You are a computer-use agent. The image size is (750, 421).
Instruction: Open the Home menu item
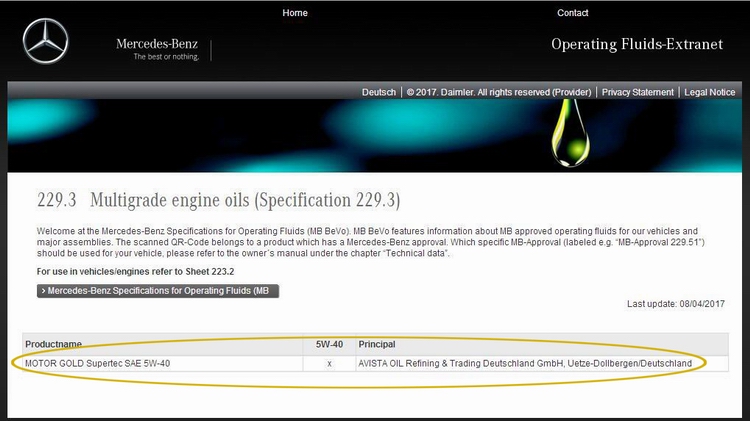[295, 13]
